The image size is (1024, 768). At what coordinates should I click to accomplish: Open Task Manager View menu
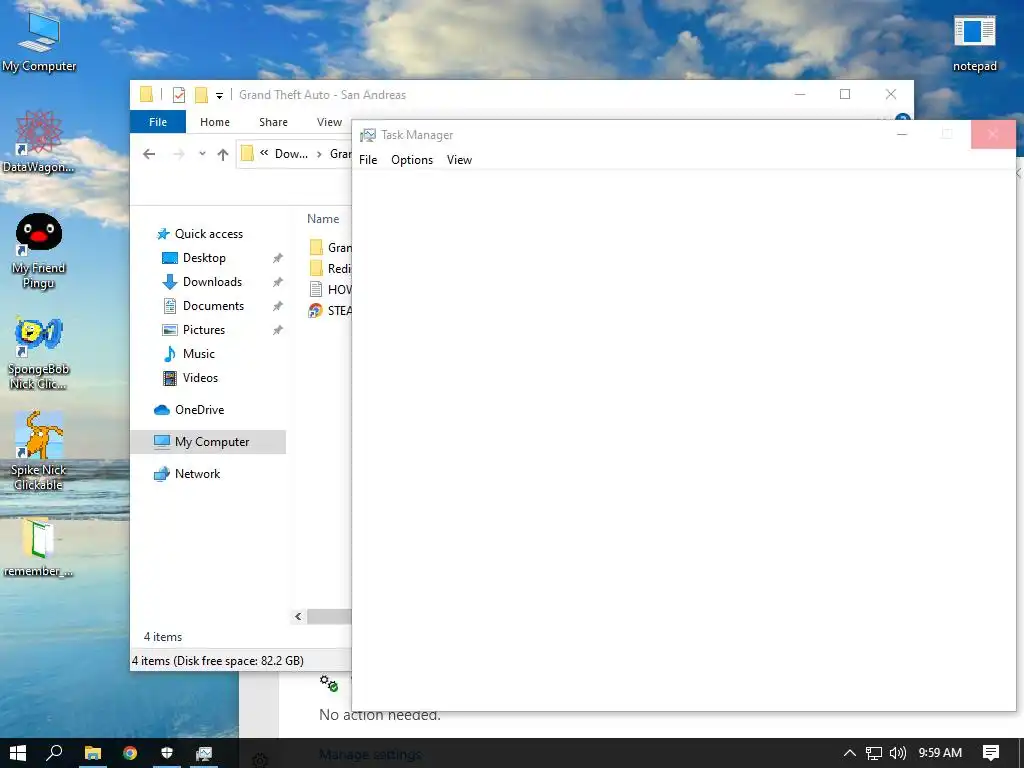459,160
